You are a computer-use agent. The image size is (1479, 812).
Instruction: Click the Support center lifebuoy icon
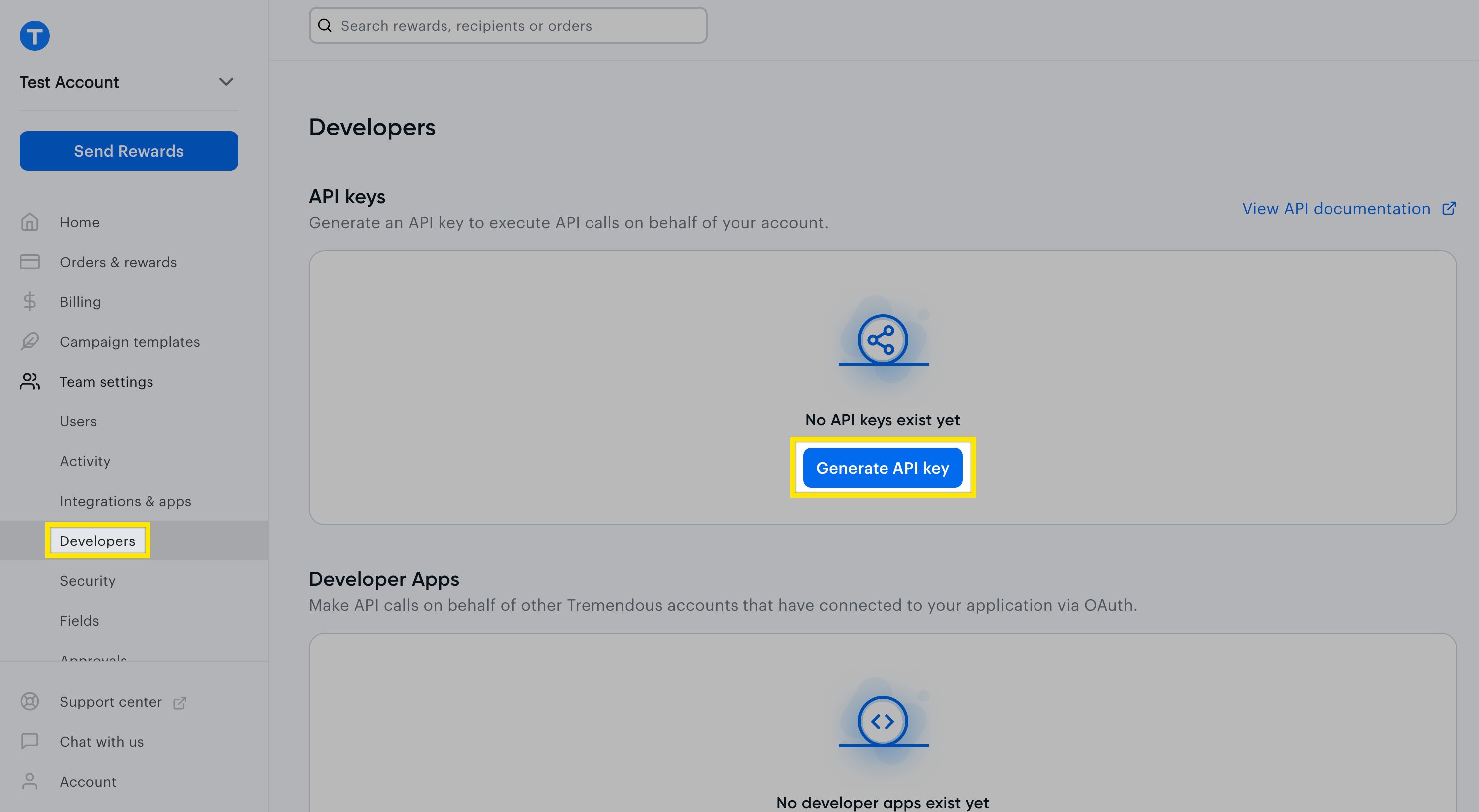click(30, 701)
